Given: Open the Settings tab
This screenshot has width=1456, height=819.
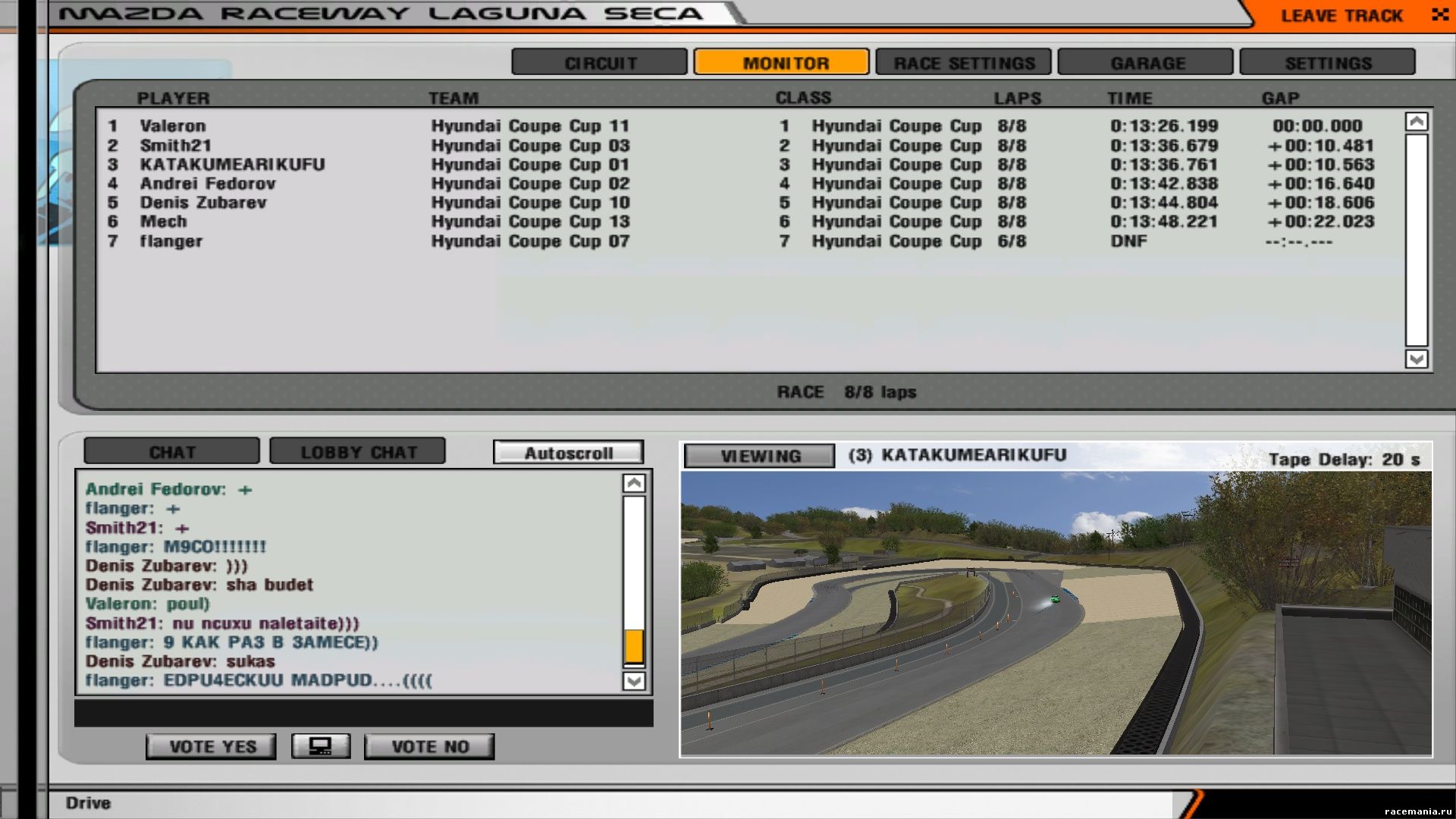Looking at the screenshot, I should (x=1328, y=62).
